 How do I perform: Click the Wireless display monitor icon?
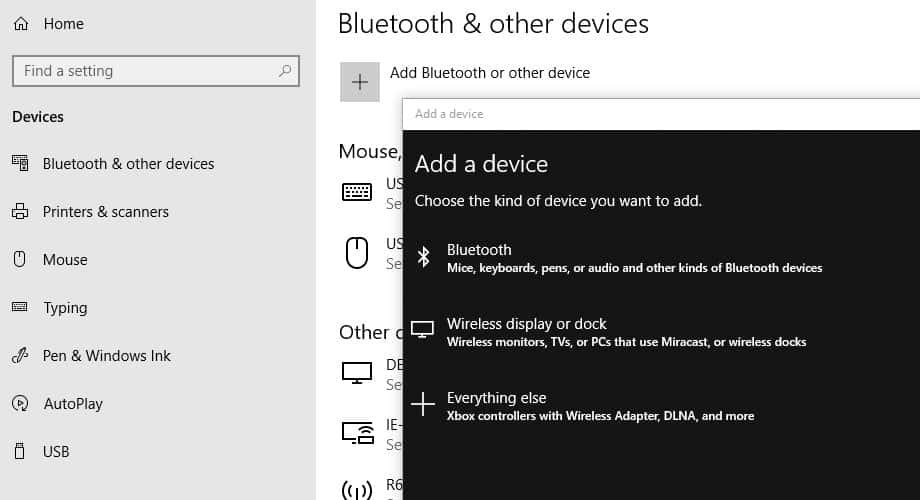click(423, 331)
